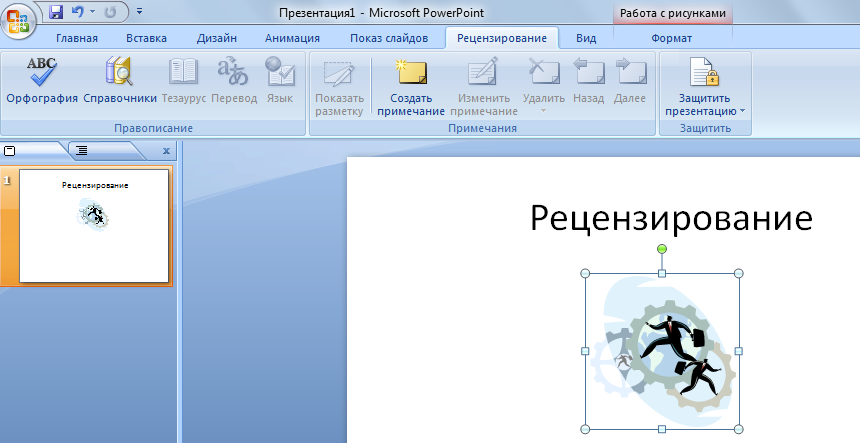Go to previous comment with Назад
Screen dimensions: 860x443
point(589,81)
